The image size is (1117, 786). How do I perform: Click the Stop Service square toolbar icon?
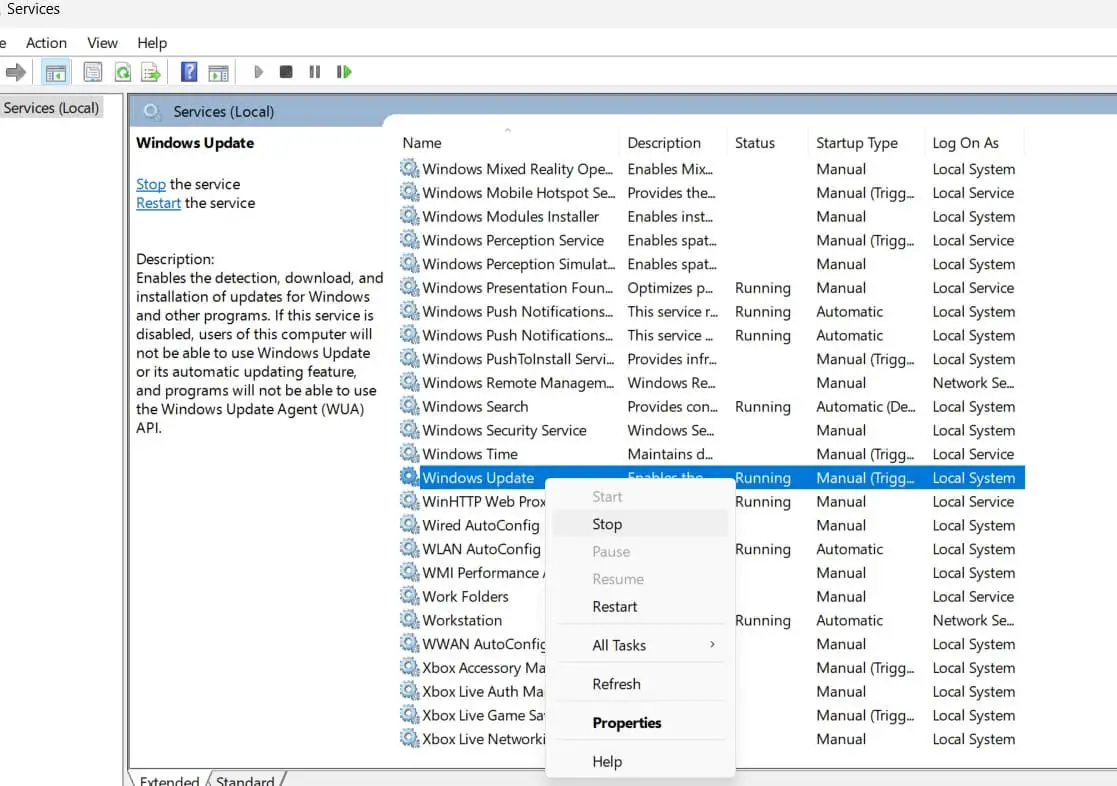[286, 72]
